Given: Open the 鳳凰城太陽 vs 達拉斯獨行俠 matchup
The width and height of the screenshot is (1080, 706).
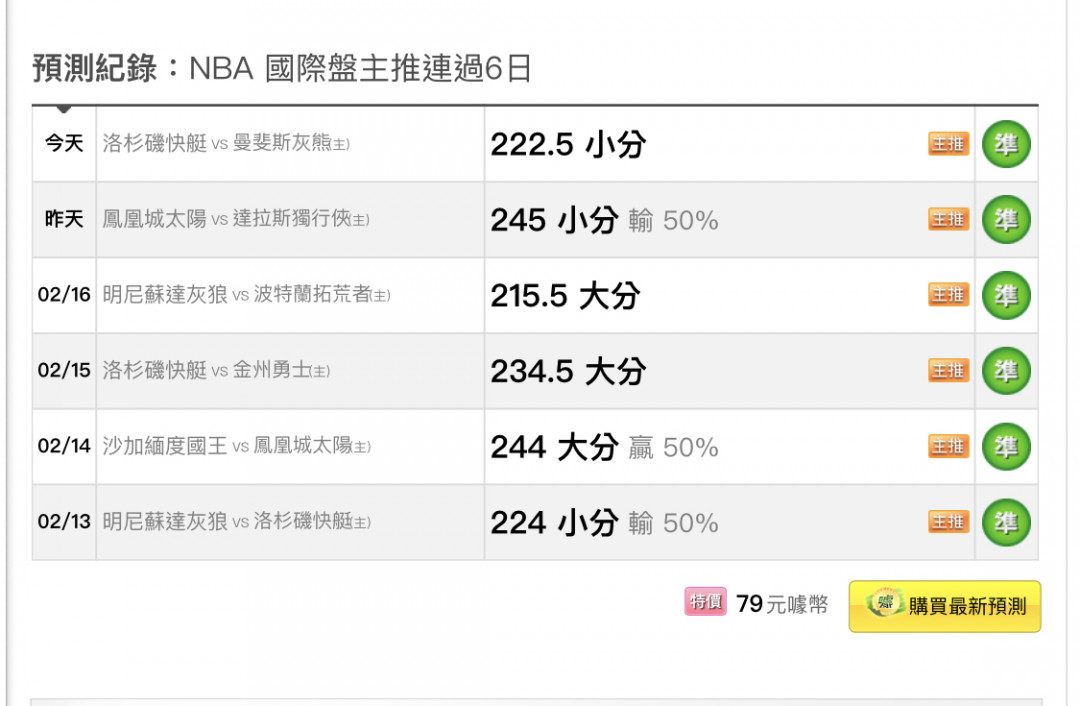Looking at the screenshot, I should coord(236,219).
